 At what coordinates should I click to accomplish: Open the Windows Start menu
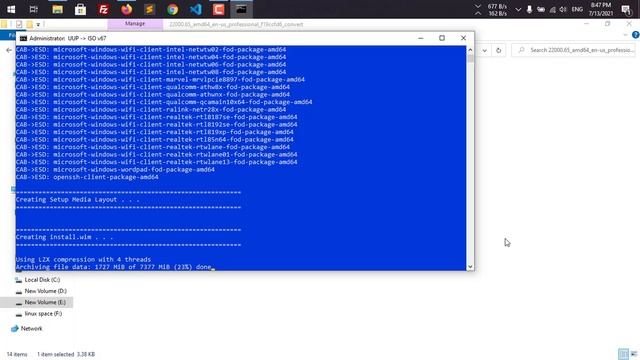(x=11, y=9)
